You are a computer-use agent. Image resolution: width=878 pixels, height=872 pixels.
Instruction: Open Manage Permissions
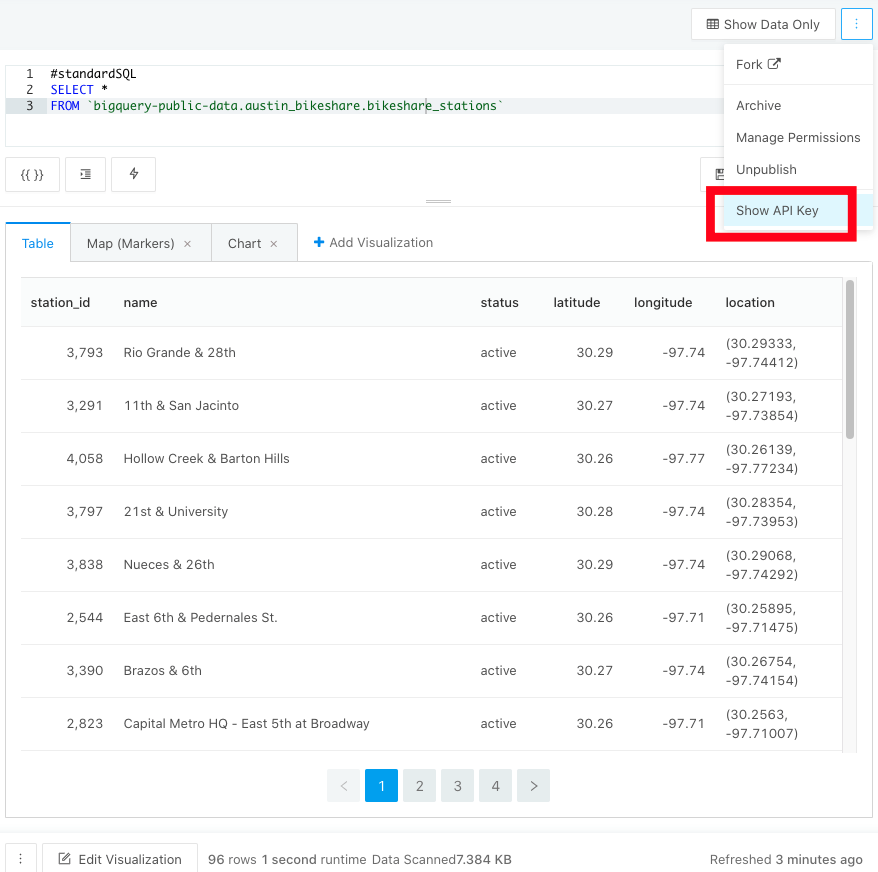(x=797, y=137)
